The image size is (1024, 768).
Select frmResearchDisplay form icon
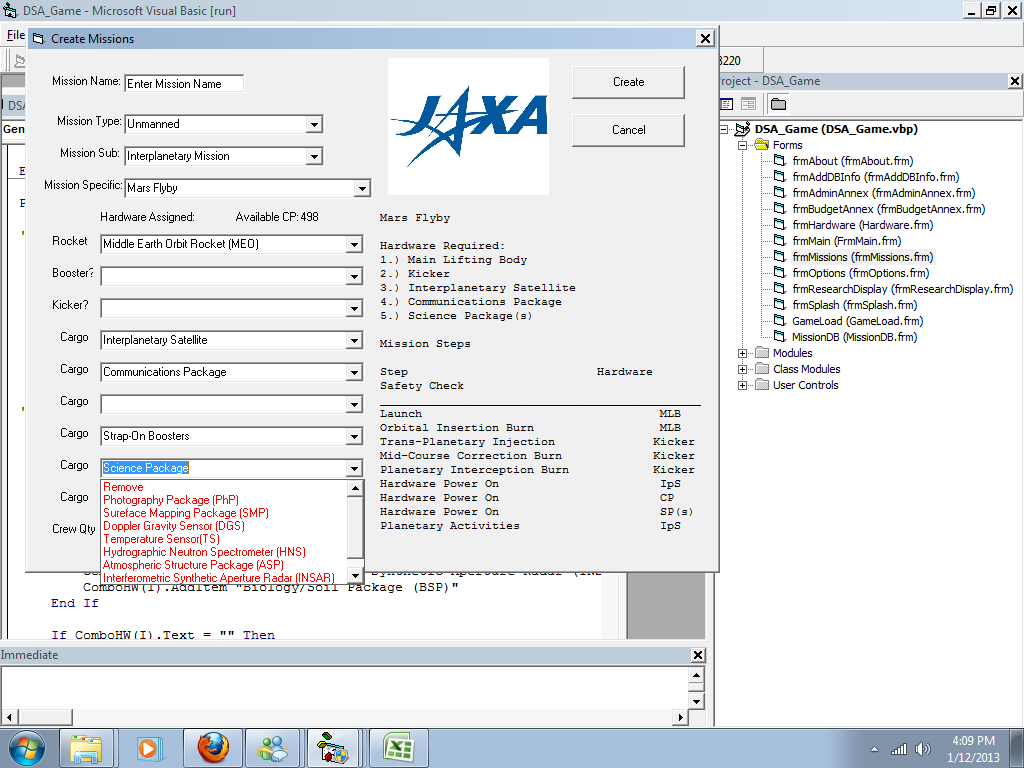tap(780, 289)
